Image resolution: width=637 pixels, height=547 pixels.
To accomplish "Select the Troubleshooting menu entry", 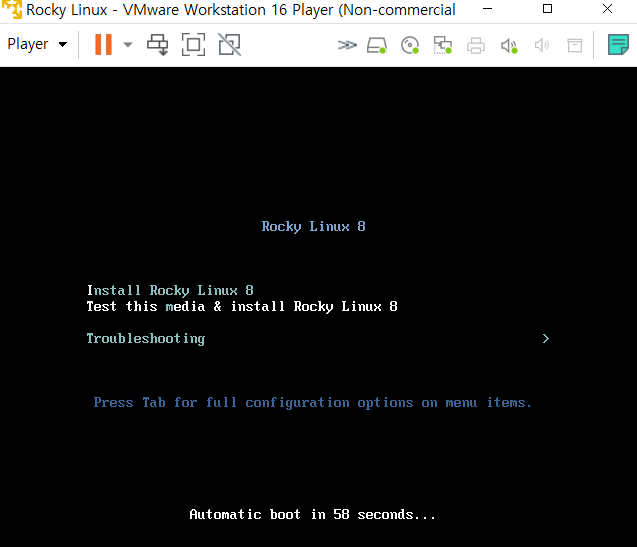I will (146, 339).
